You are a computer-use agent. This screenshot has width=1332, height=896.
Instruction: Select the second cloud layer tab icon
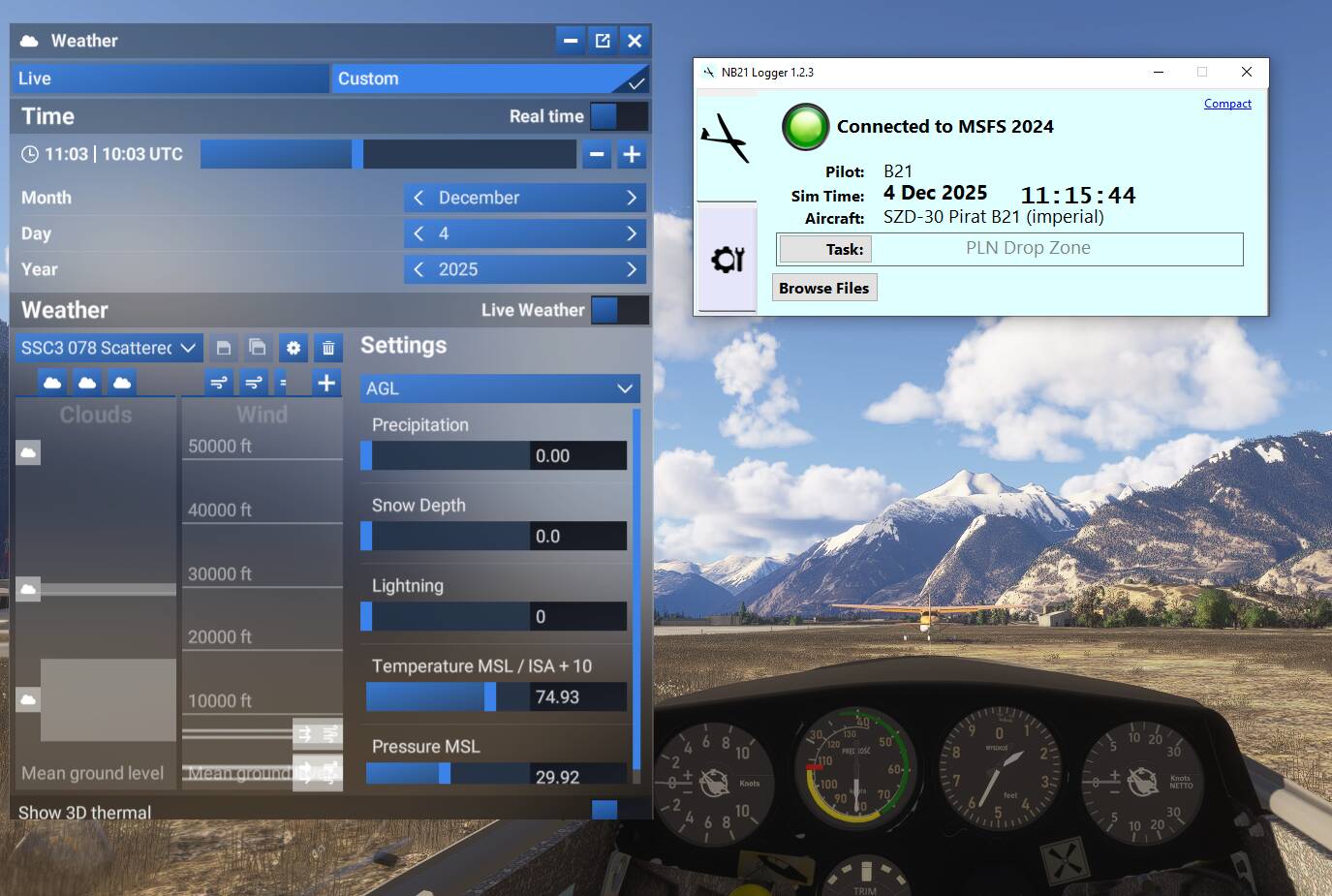point(87,383)
